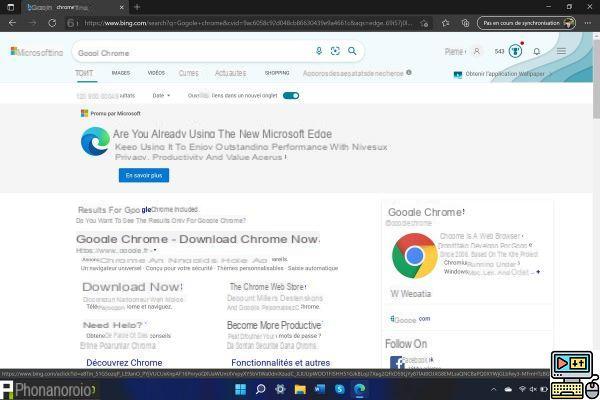Open The Chrome Web Store link
The width and height of the screenshot is (600, 400).
(267, 287)
